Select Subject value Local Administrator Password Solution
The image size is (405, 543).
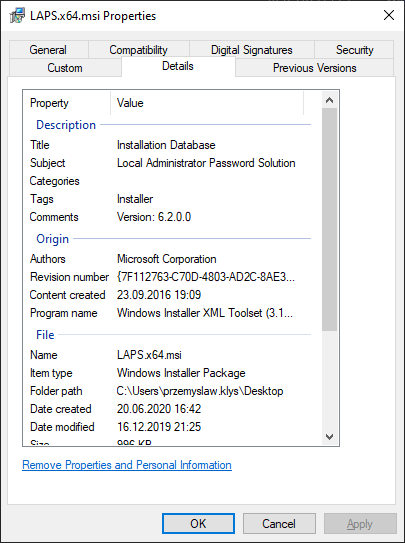point(206,163)
